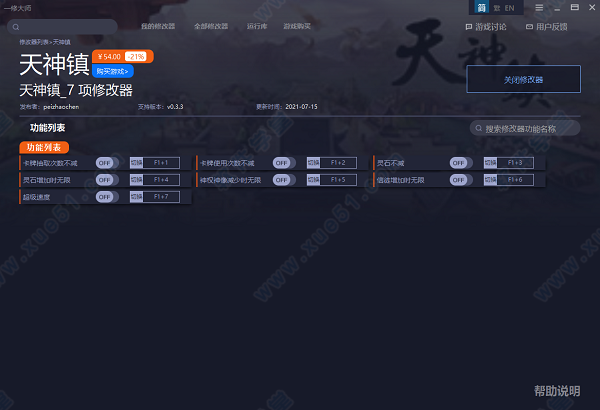Click the ¥54.00 price tag
The image size is (600, 410).
coord(109,57)
